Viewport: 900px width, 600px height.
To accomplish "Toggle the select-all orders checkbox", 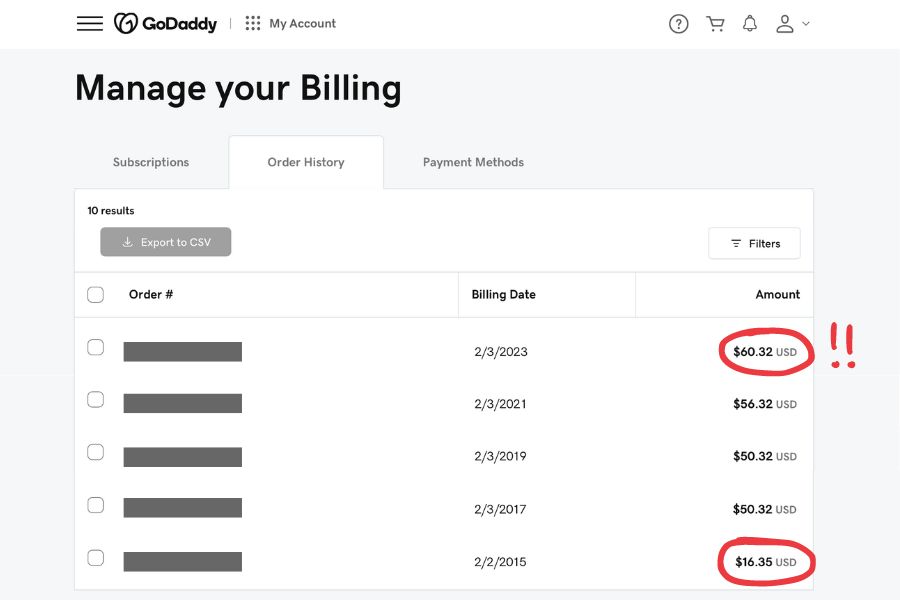I will click(96, 295).
